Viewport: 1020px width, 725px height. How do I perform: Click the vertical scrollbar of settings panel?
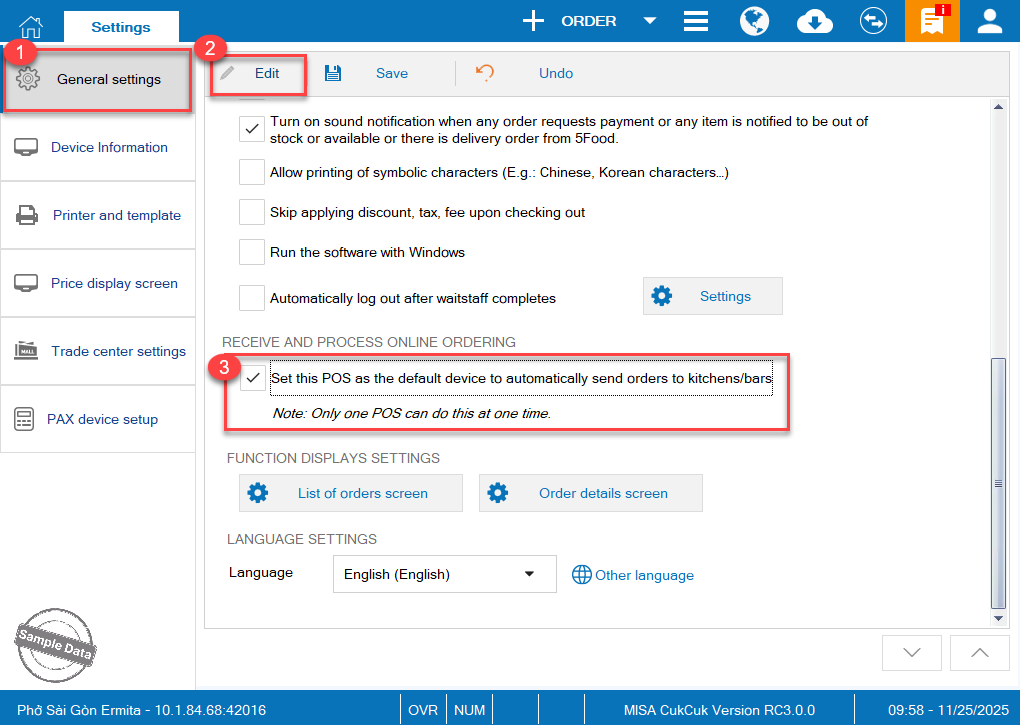[998, 482]
